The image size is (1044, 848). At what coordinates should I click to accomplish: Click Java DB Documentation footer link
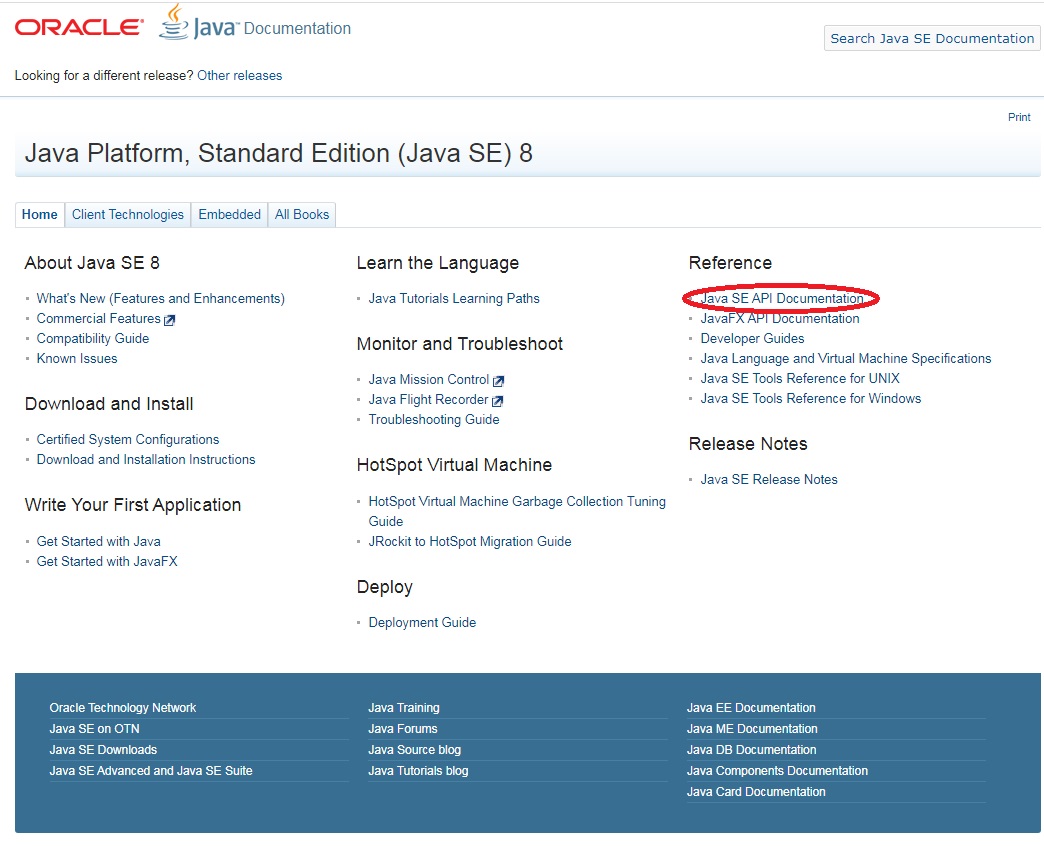coord(752,750)
